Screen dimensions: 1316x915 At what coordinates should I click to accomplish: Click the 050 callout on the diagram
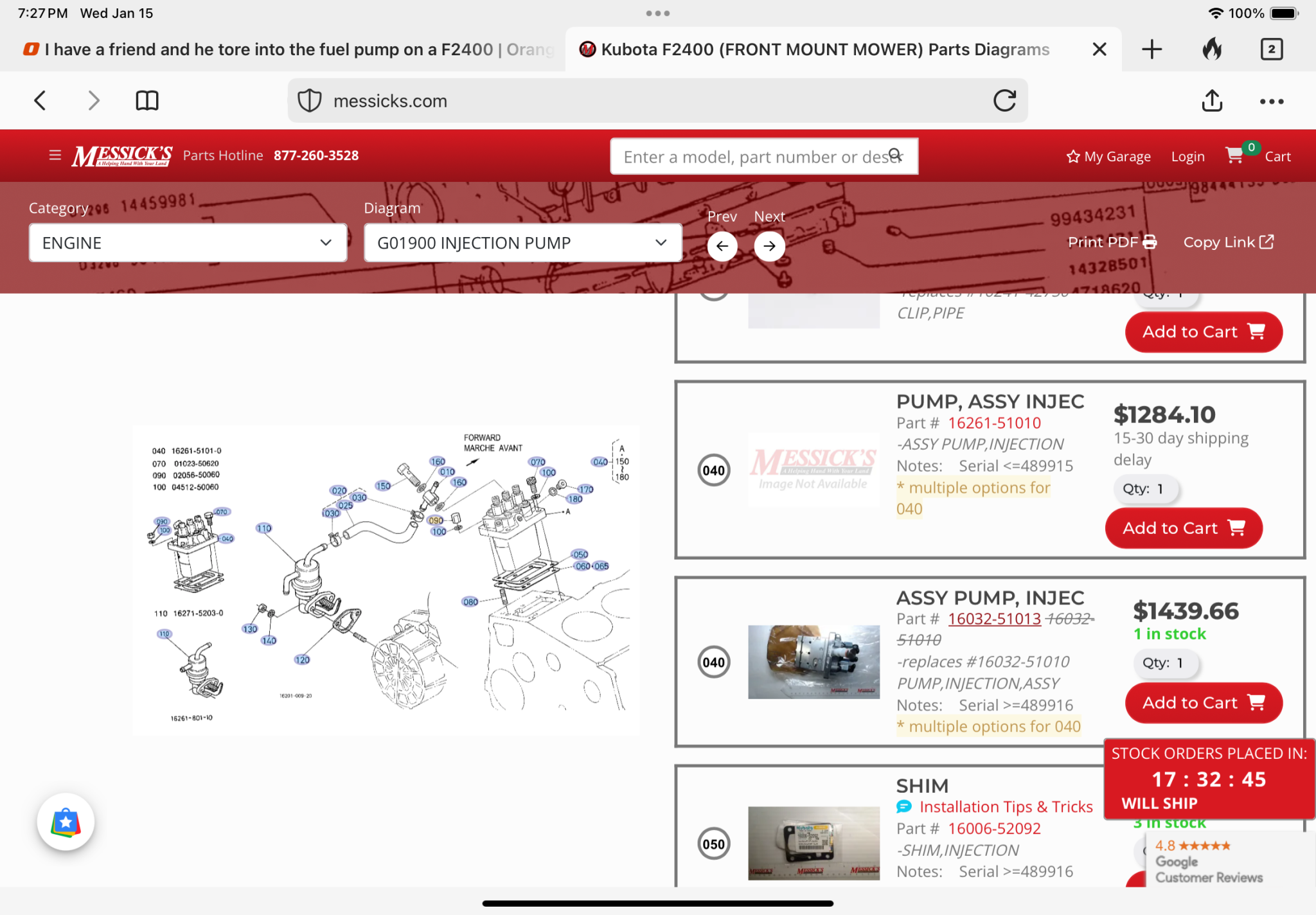pyautogui.click(x=580, y=555)
